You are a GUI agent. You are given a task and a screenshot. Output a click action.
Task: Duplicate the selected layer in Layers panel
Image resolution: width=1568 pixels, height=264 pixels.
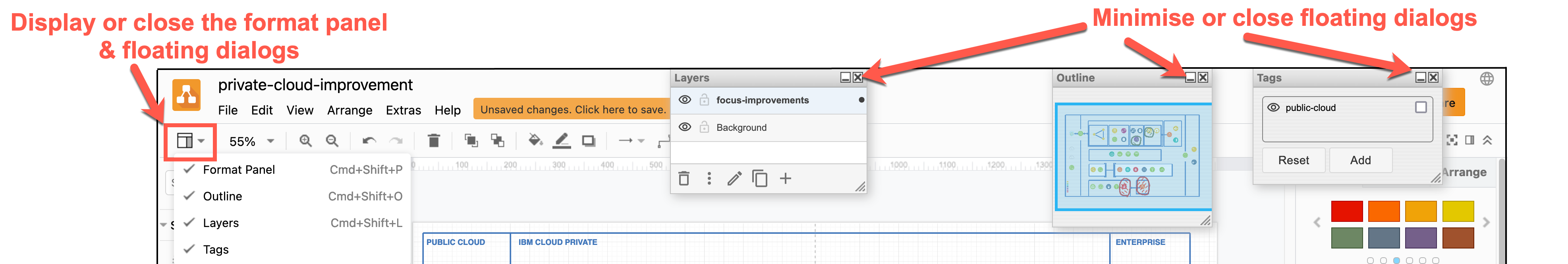[759, 179]
